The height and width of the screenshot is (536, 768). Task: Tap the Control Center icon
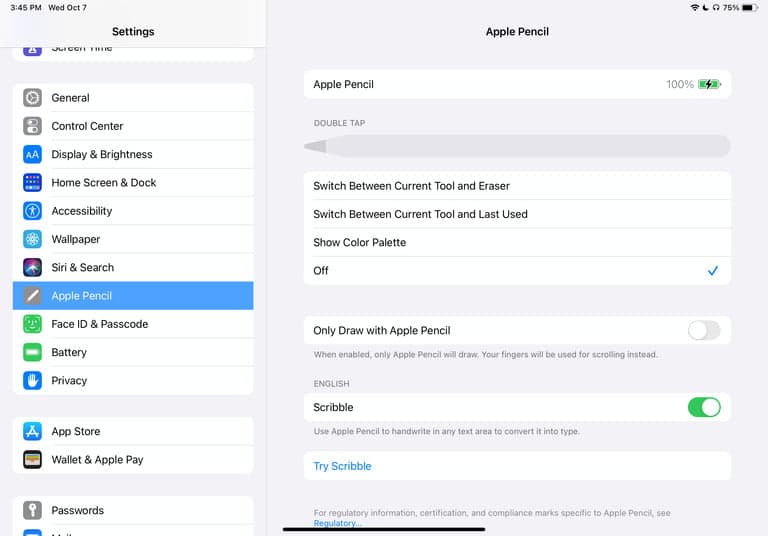click(32, 126)
